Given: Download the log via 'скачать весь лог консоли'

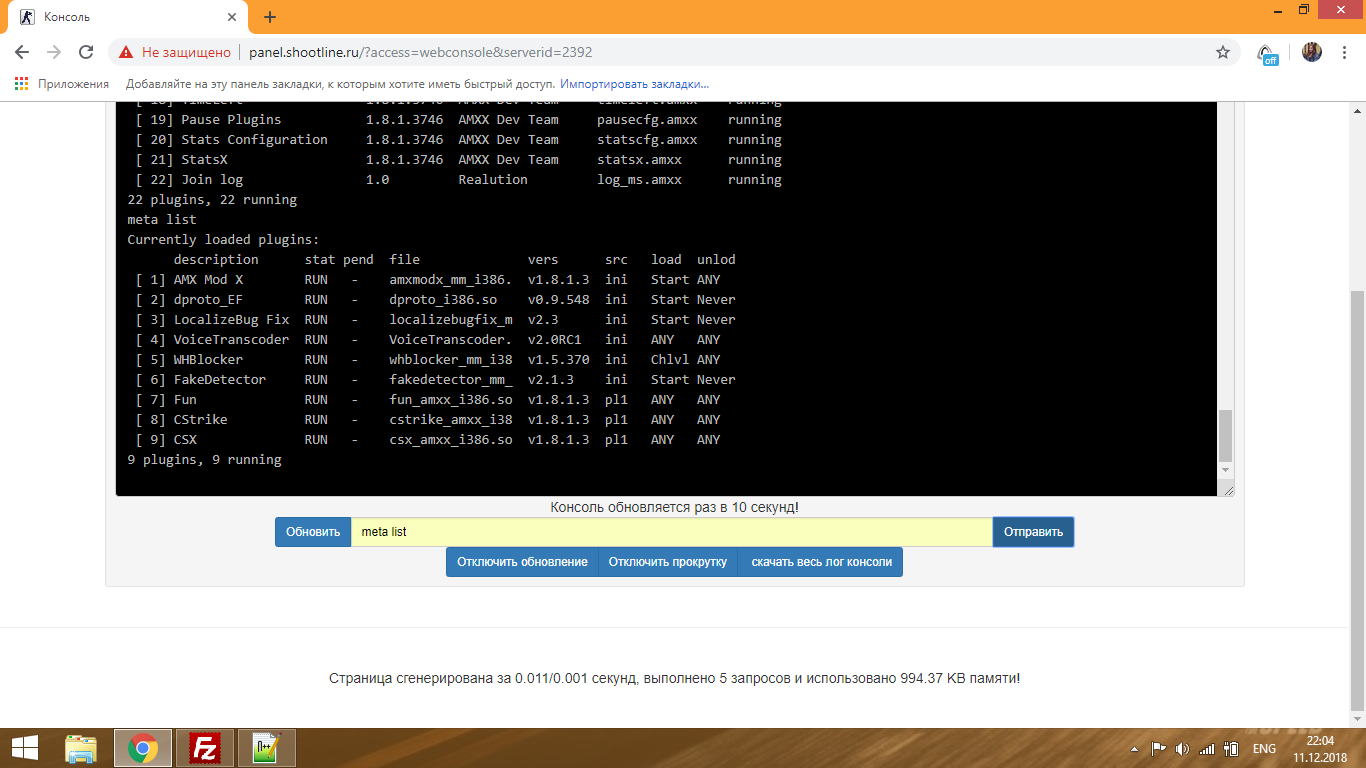Looking at the screenshot, I should tap(821, 562).
